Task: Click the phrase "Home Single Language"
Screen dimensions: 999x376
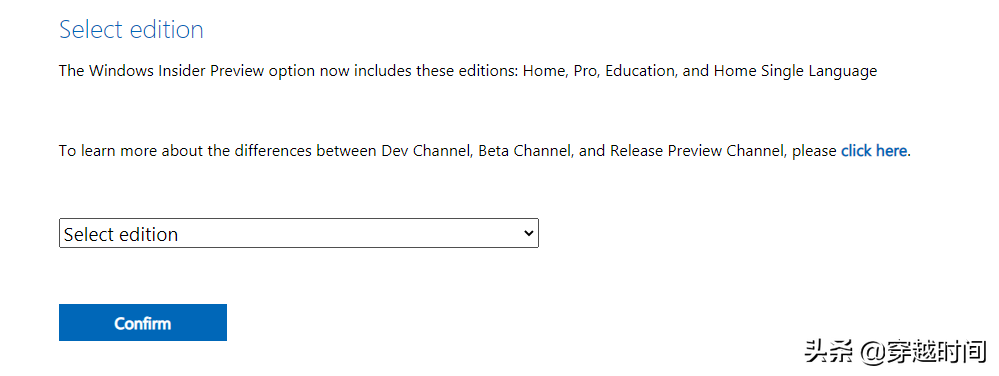Action: 795,71
